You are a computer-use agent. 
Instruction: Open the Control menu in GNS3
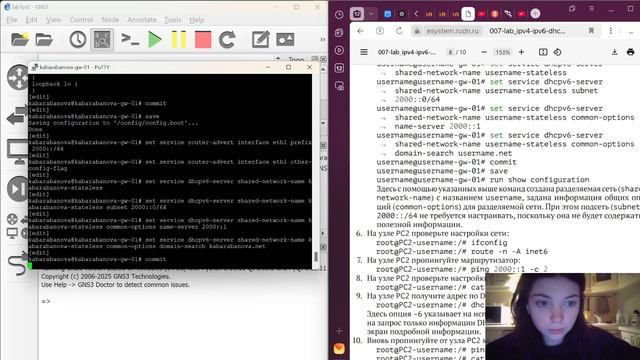point(81,20)
